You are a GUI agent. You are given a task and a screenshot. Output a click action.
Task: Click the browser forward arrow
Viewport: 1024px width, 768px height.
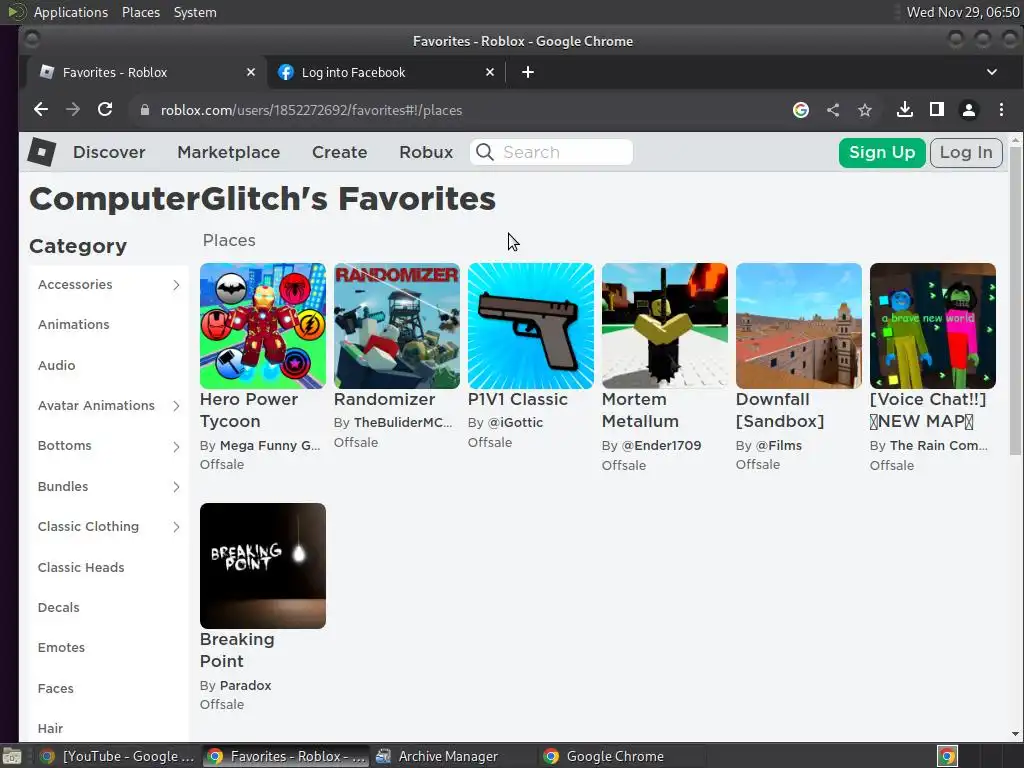pyautogui.click(x=72, y=110)
